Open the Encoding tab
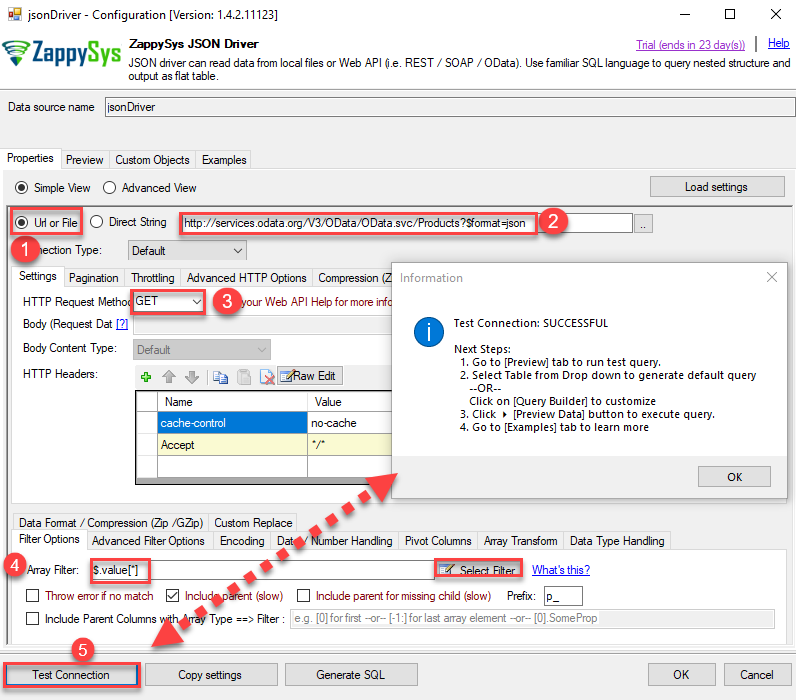Screen dimensions: 796x700 pyautogui.click(x=242, y=541)
